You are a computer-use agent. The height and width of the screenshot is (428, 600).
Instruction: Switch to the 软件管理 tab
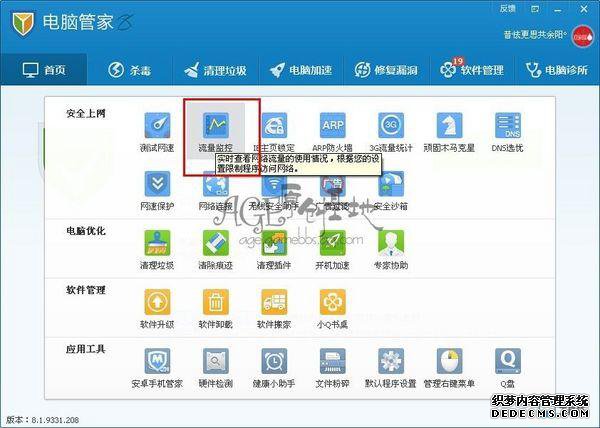472,70
